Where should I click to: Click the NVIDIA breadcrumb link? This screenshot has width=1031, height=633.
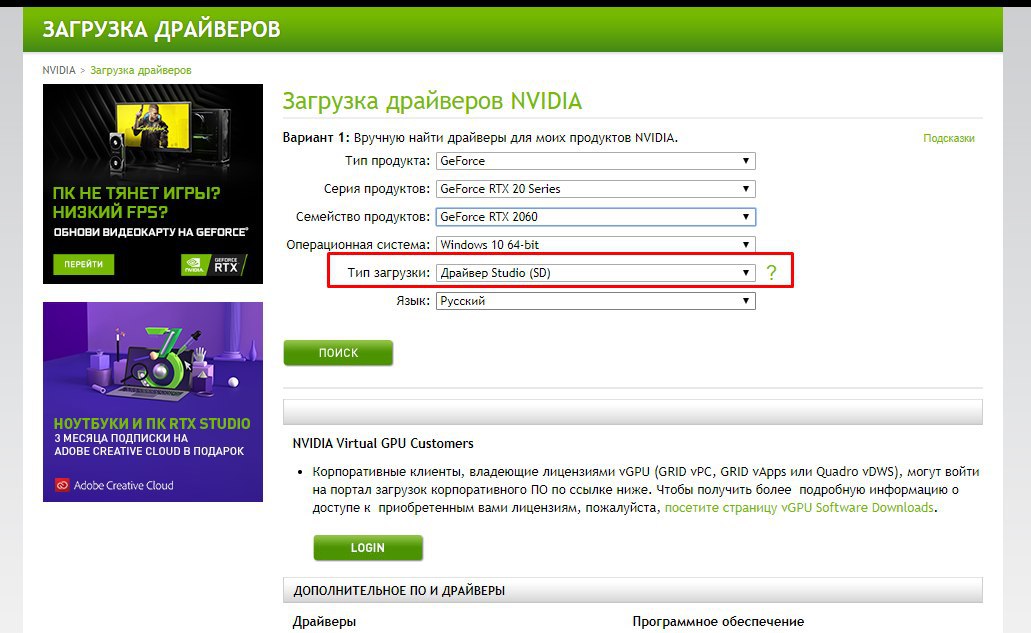point(59,70)
